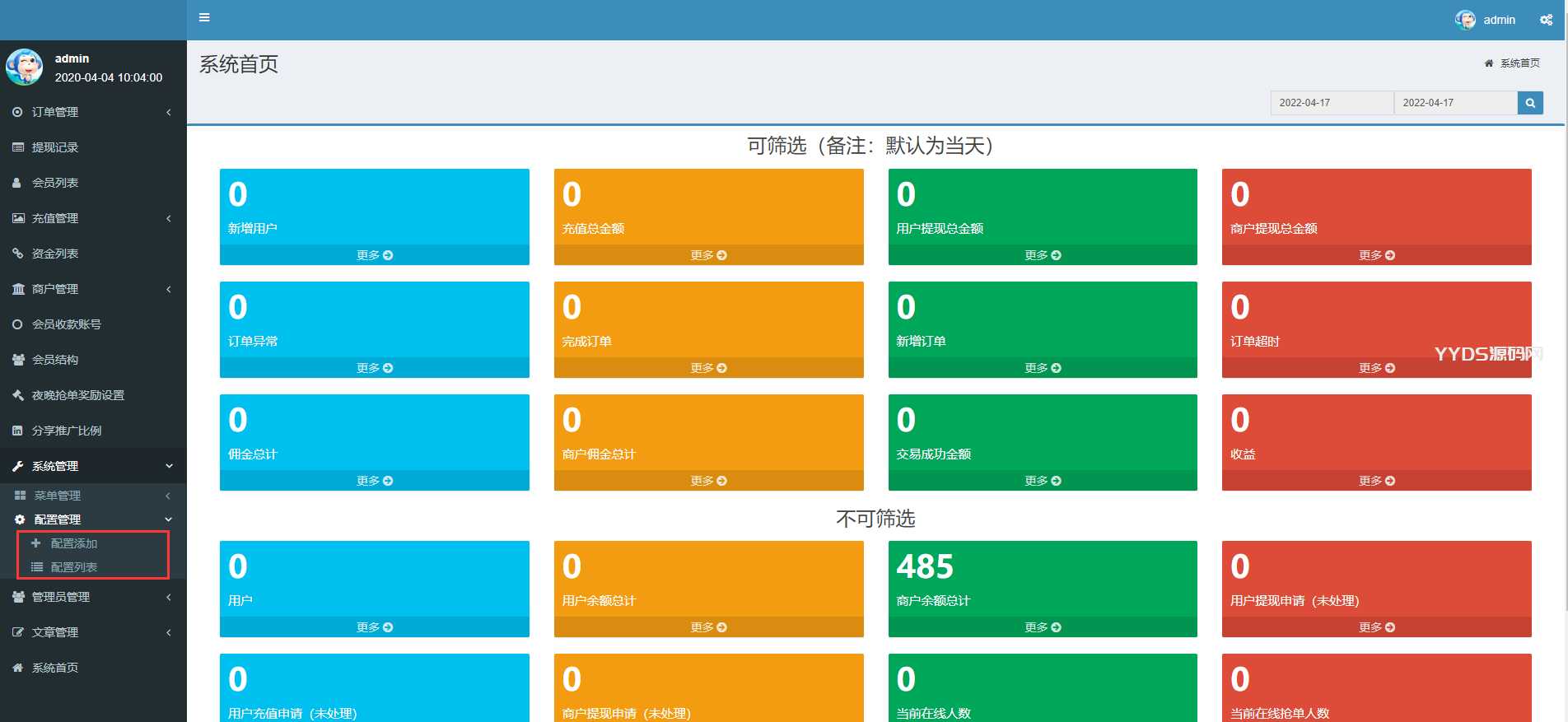Click the list icon for 配置列表

coord(36,567)
